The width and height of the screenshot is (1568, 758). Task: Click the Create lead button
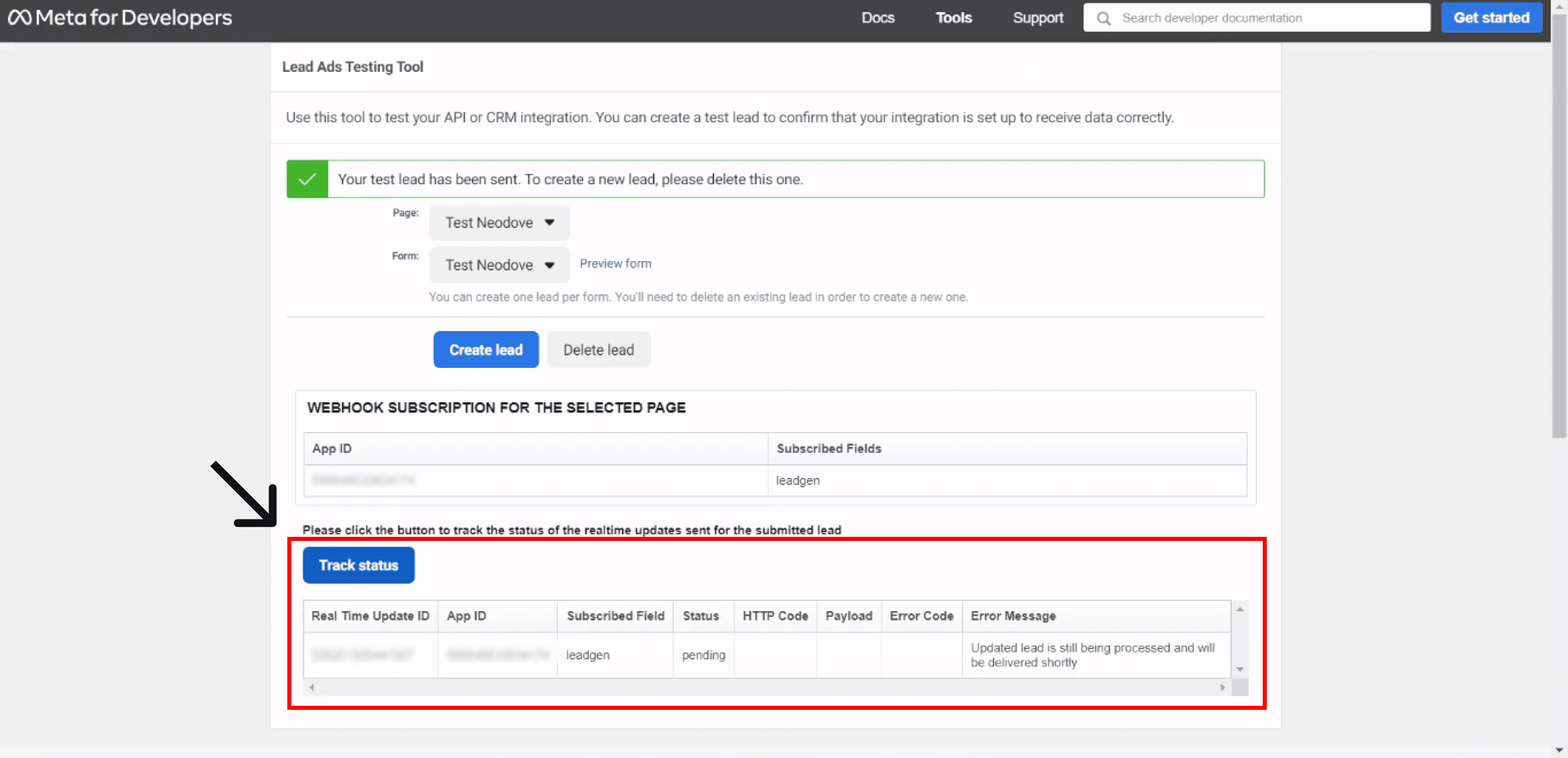coord(486,349)
